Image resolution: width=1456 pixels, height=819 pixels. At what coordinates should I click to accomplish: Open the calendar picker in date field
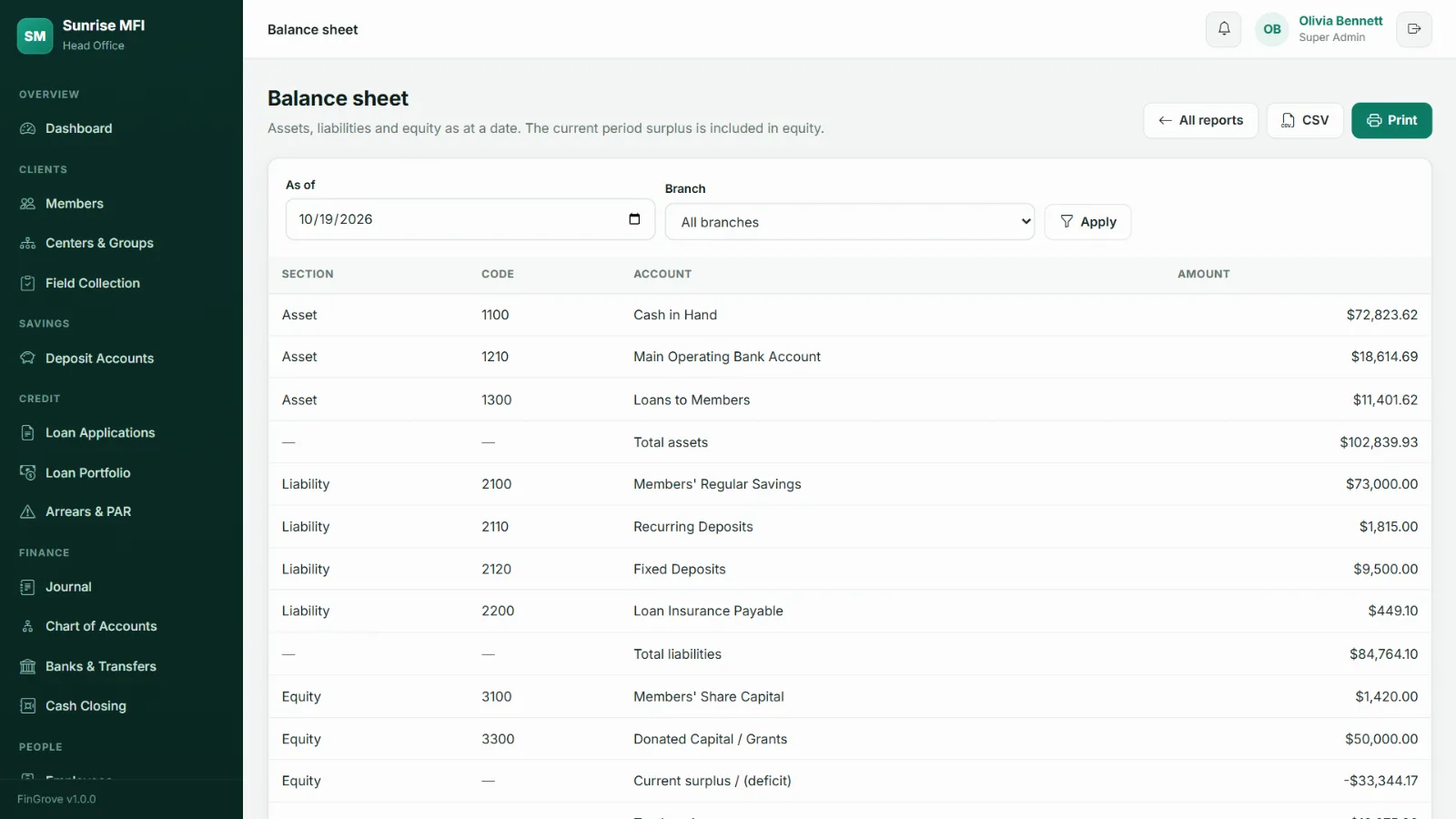[634, 219]
